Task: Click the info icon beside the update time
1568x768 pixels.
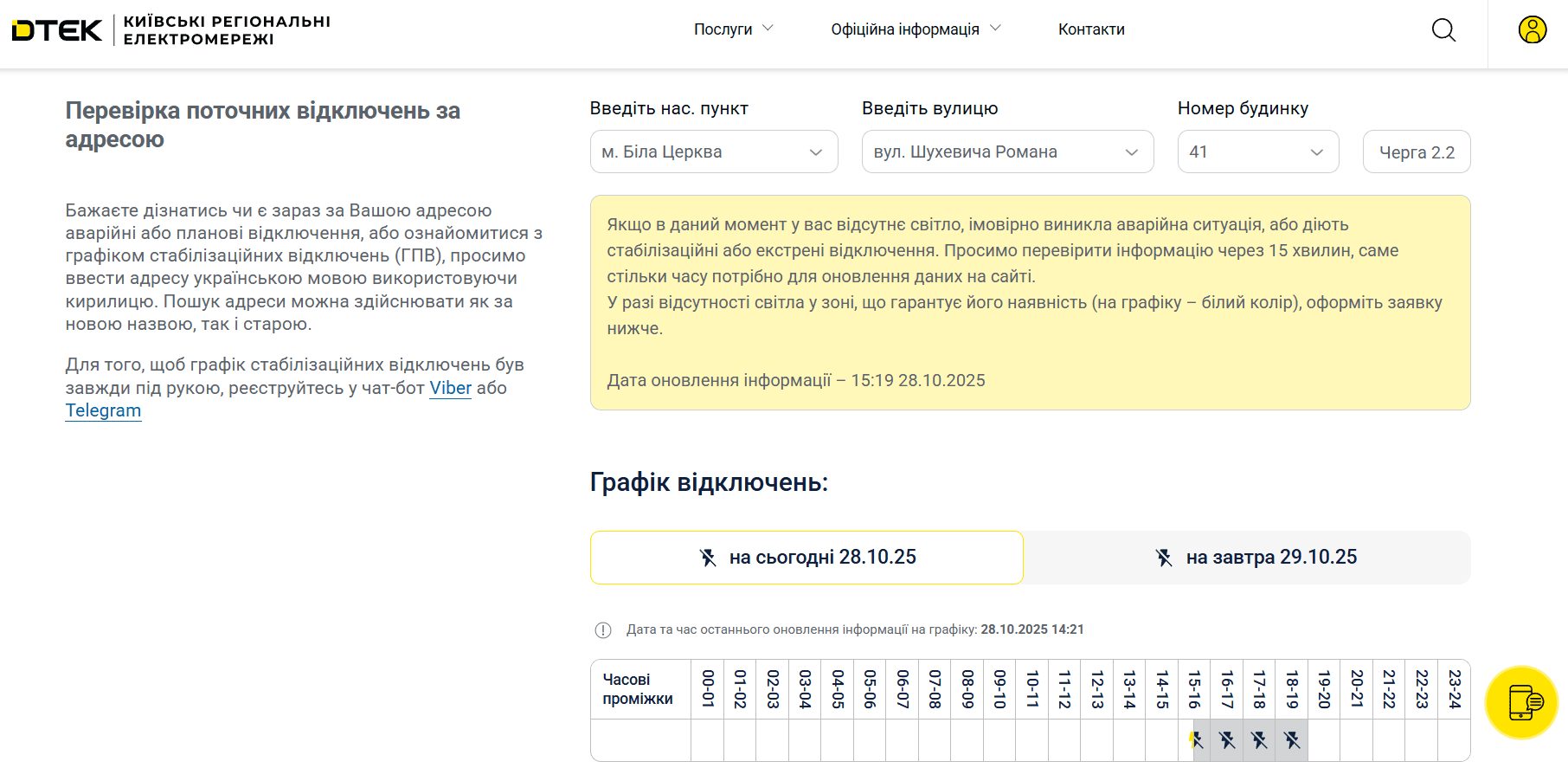Action: click(x=603, y=630)
